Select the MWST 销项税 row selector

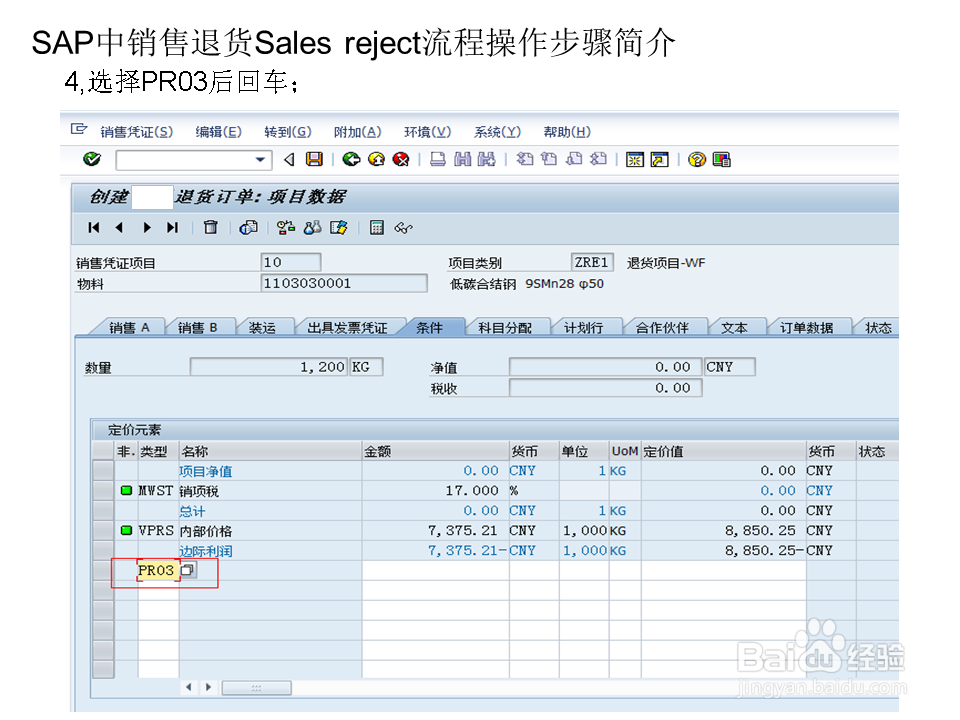[x=103, y=491]
